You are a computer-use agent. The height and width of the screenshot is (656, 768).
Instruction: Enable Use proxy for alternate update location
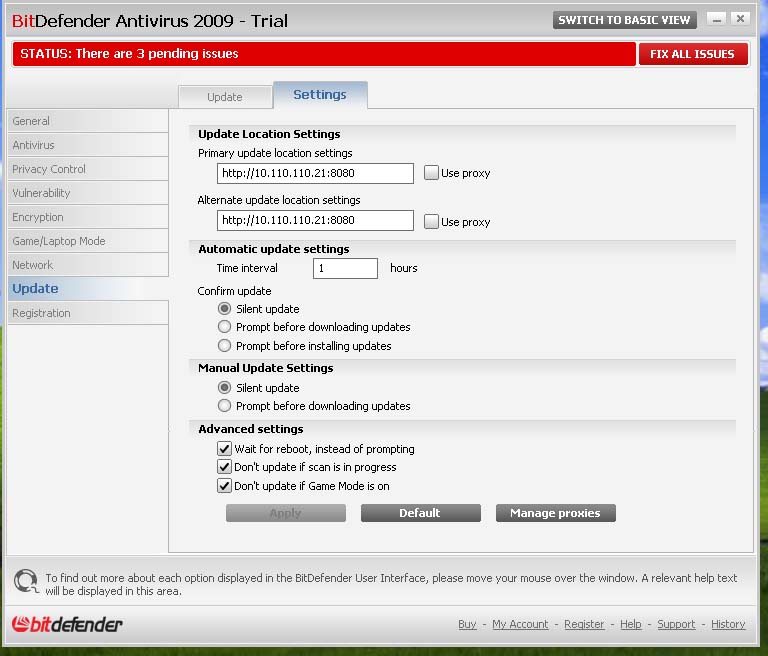431,221
